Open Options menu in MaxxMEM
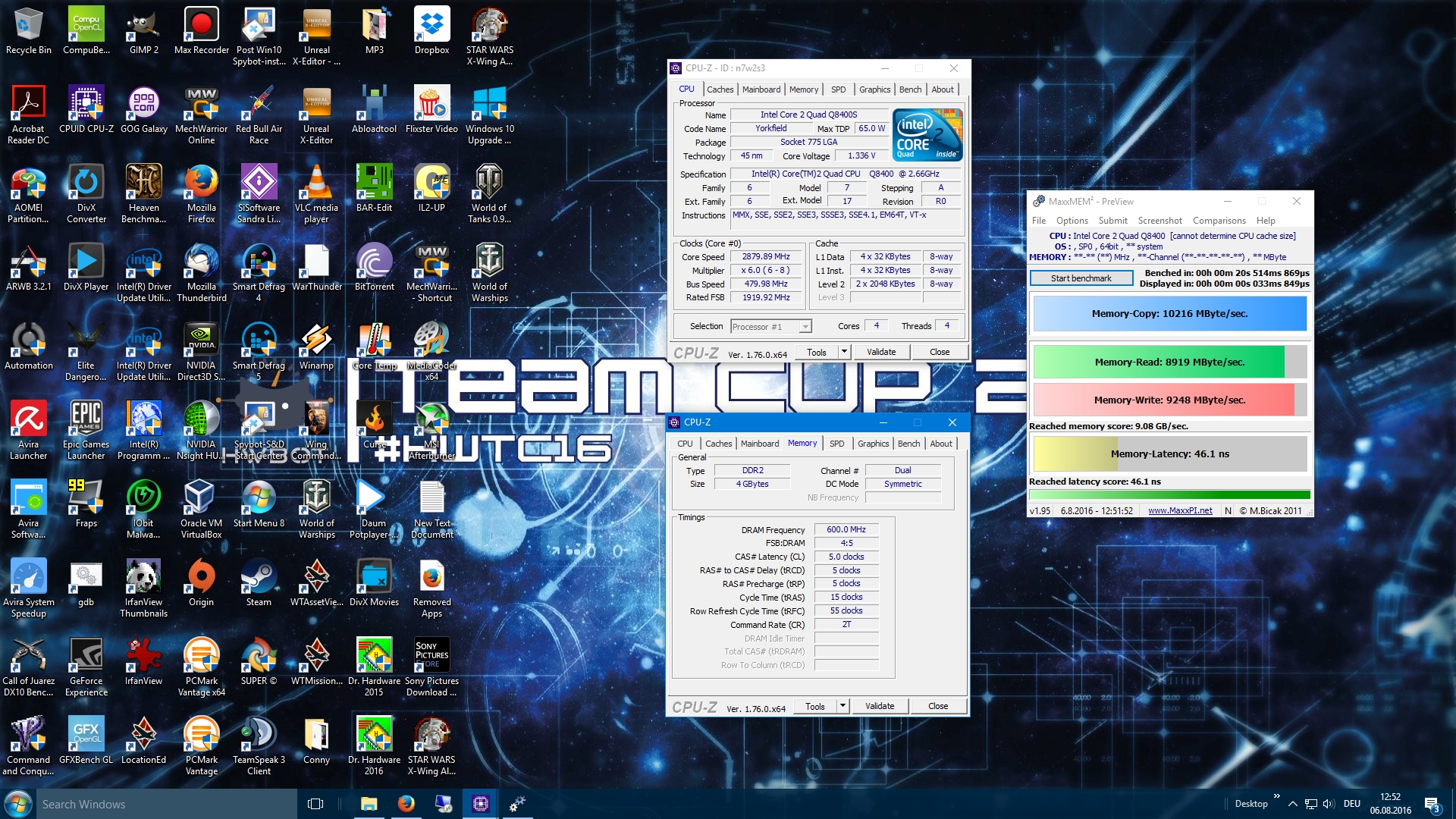The width and height of the screenshot is (1456, 819). pyautogui.click(x=1072, y=221)
